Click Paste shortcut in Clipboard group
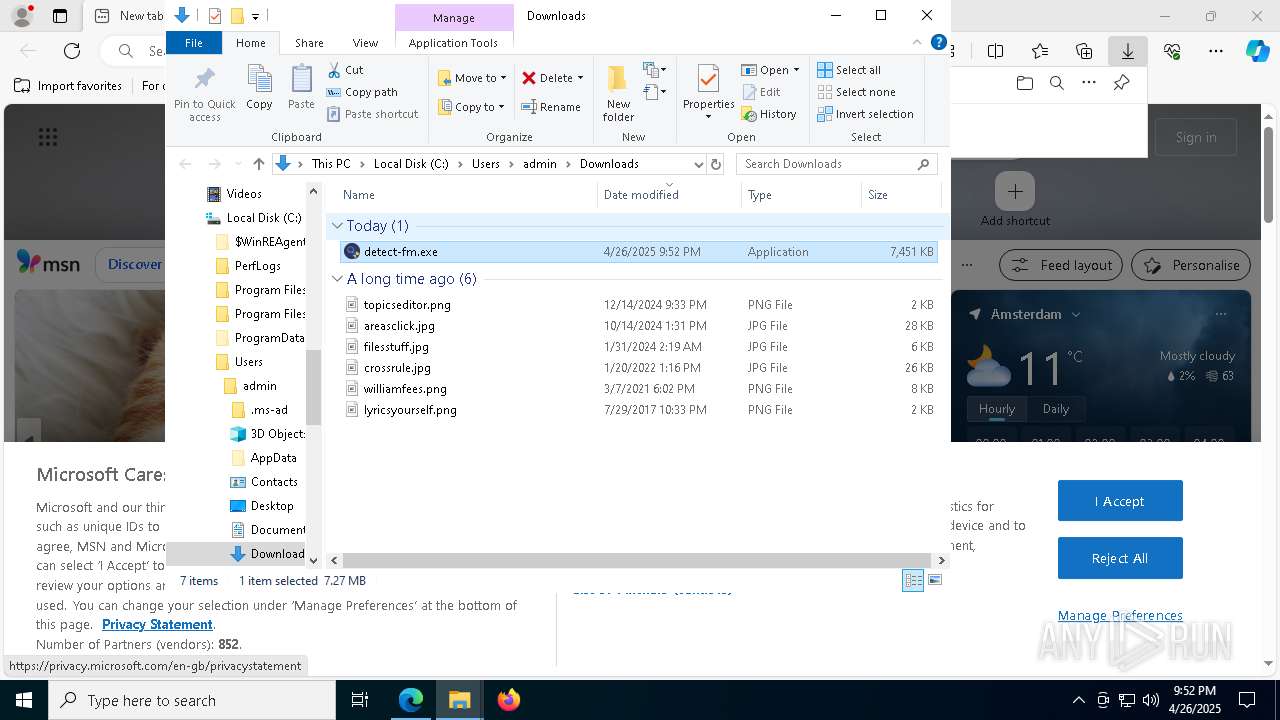Viewport: 1280px width, 720px height. [x=372, y=114]
